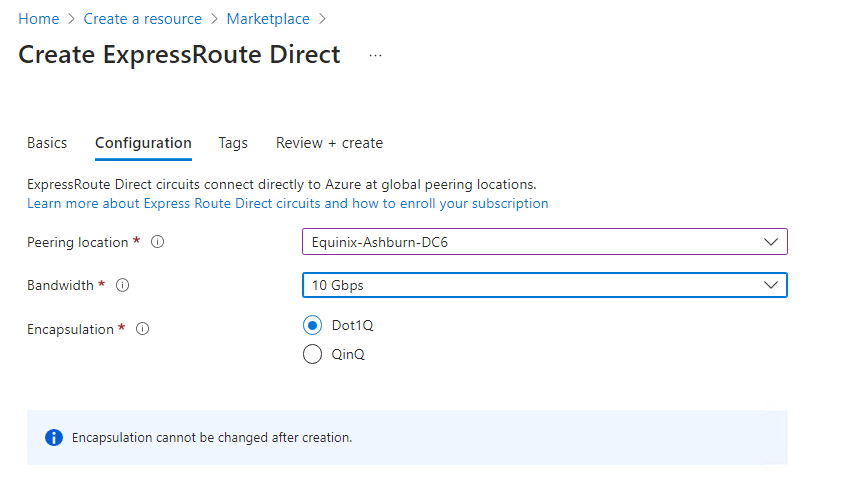Click the chevron arrow in Peering location field
This screenshot has width=846, height=477.
pyautogui.click(x=770, y=242)
